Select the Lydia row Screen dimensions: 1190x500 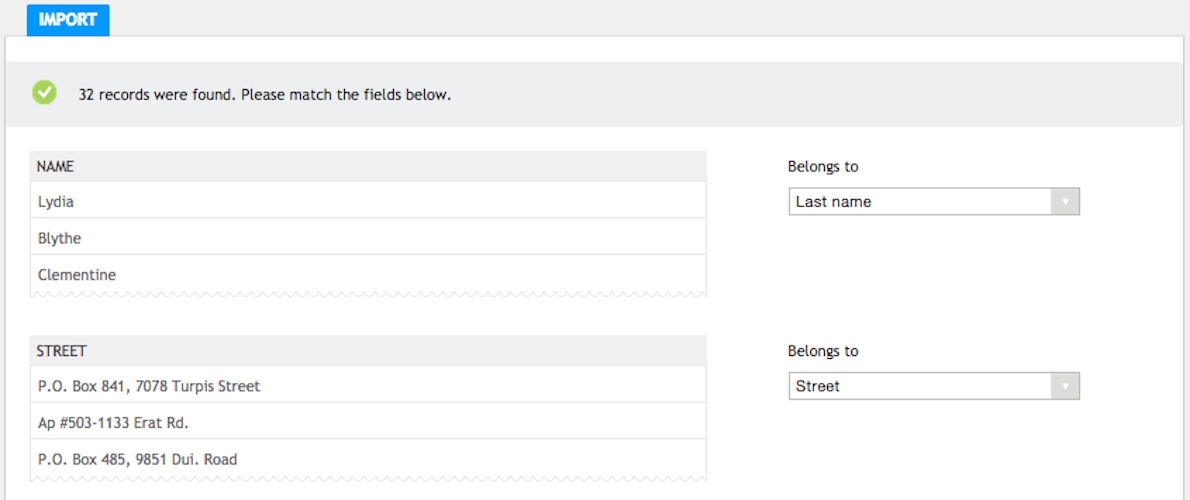coord(368,201)
